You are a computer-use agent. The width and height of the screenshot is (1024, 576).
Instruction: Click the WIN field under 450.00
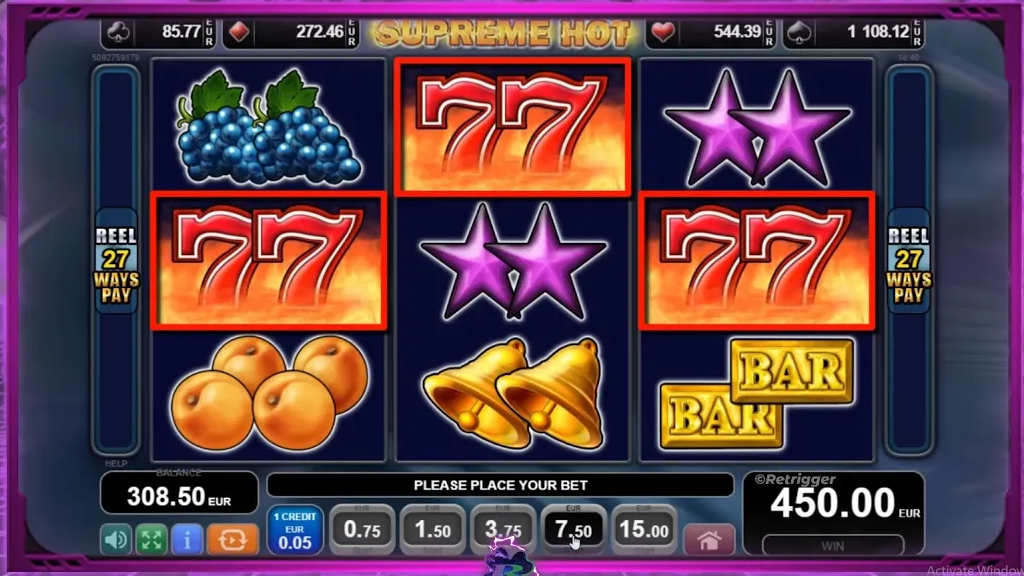pos(833,545)
